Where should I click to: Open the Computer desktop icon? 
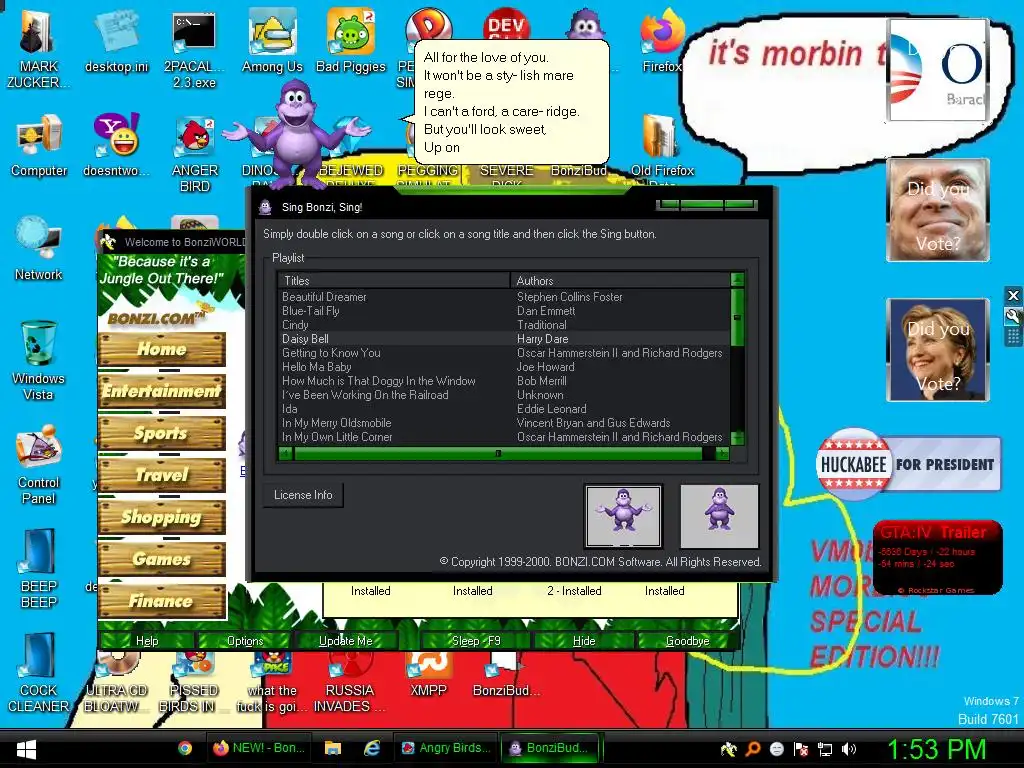[39, 146]
